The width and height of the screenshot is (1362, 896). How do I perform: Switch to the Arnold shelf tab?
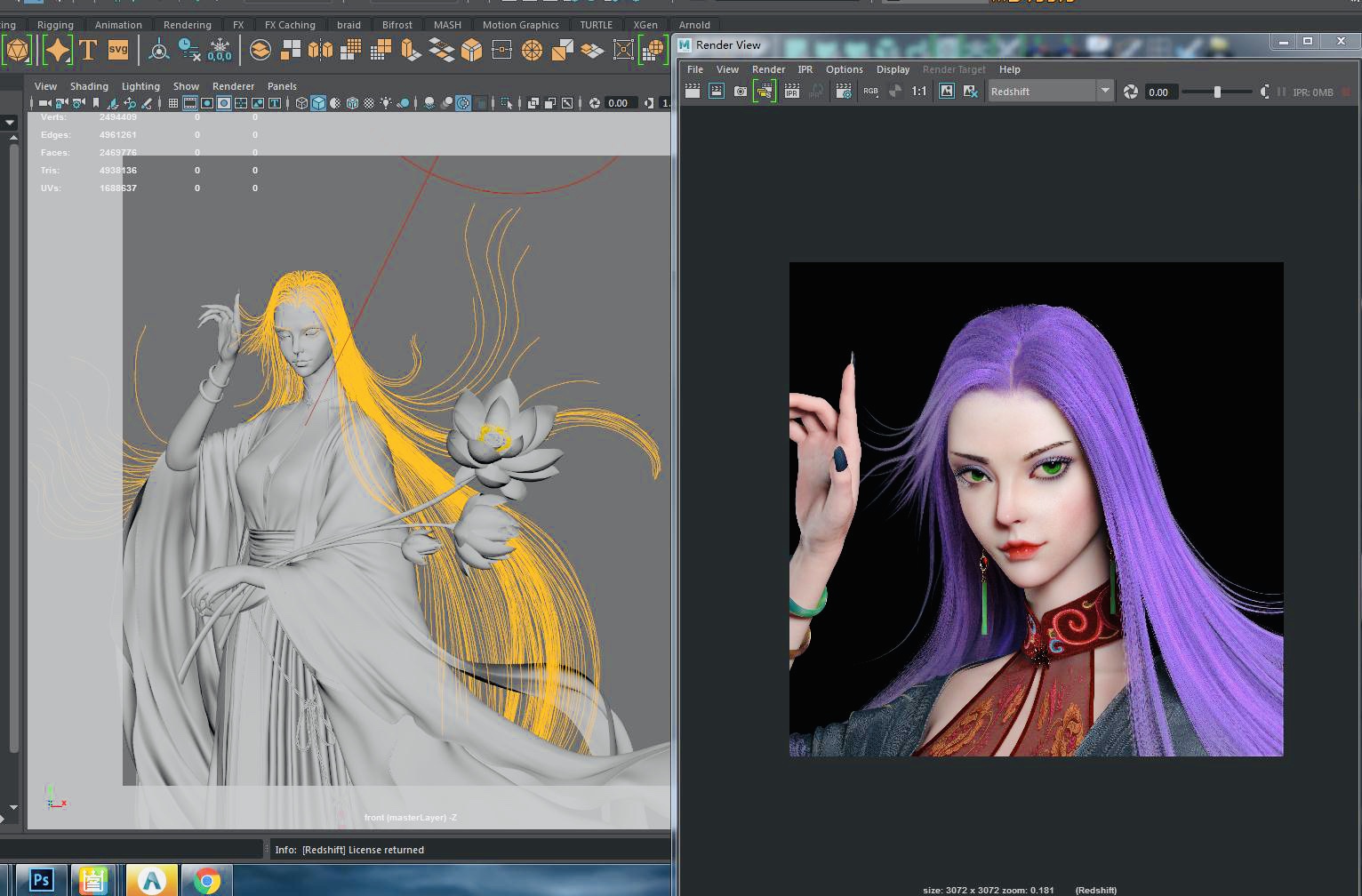[694, 25]
